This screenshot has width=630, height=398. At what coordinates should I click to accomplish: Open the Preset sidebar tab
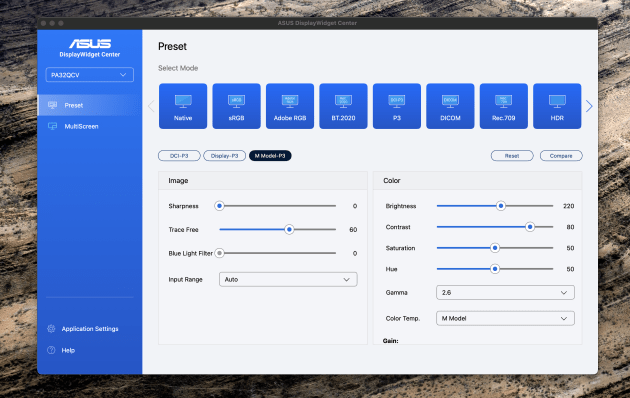pos(90,105)
